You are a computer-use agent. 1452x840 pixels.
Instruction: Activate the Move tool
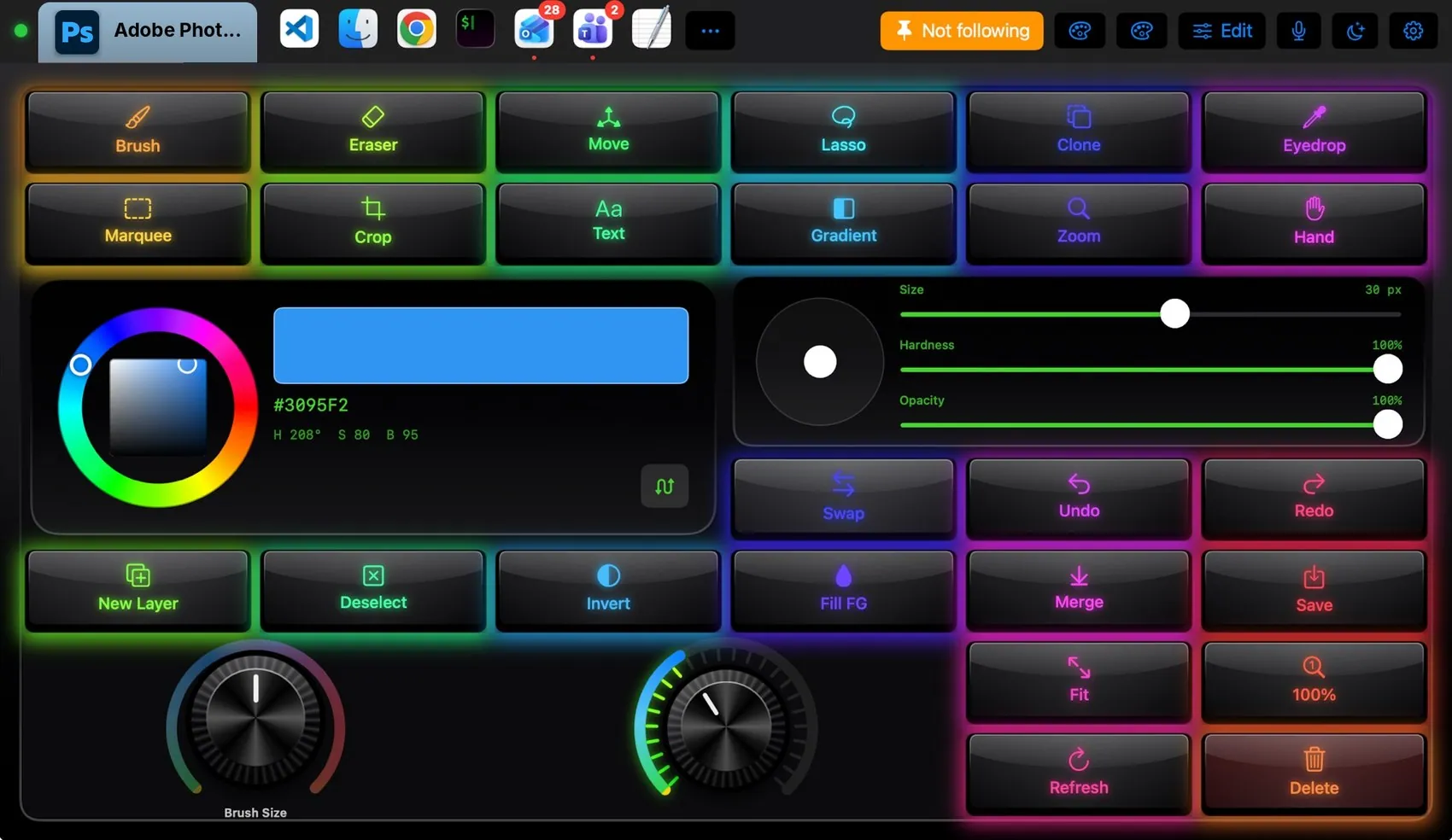tap(608, 131)
